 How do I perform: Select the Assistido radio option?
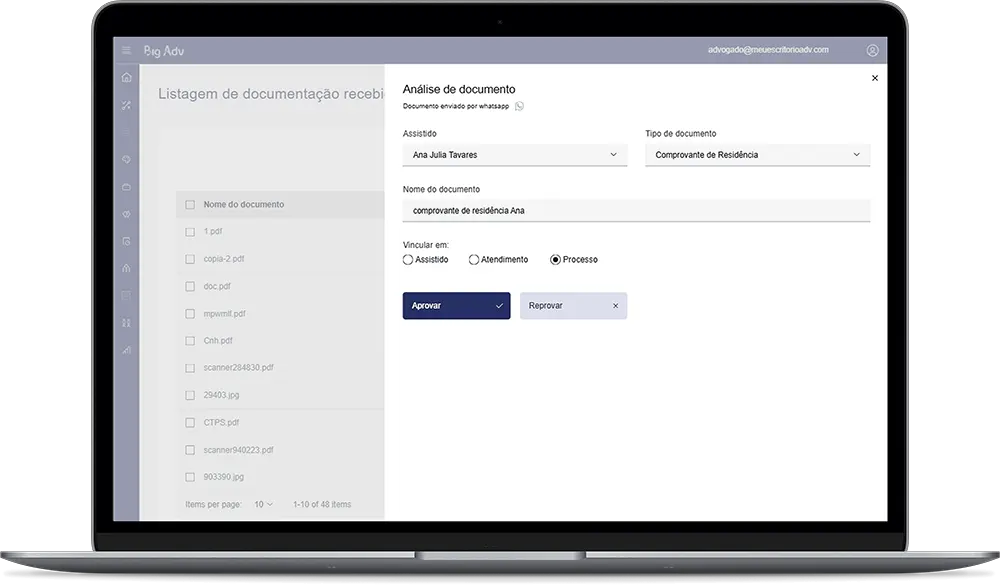click(408, 260)
